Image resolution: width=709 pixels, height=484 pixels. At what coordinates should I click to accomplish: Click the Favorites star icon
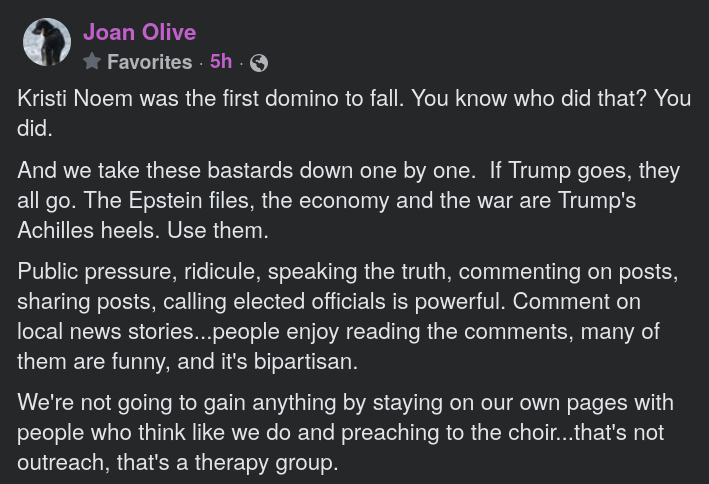(x=92, y=62)
